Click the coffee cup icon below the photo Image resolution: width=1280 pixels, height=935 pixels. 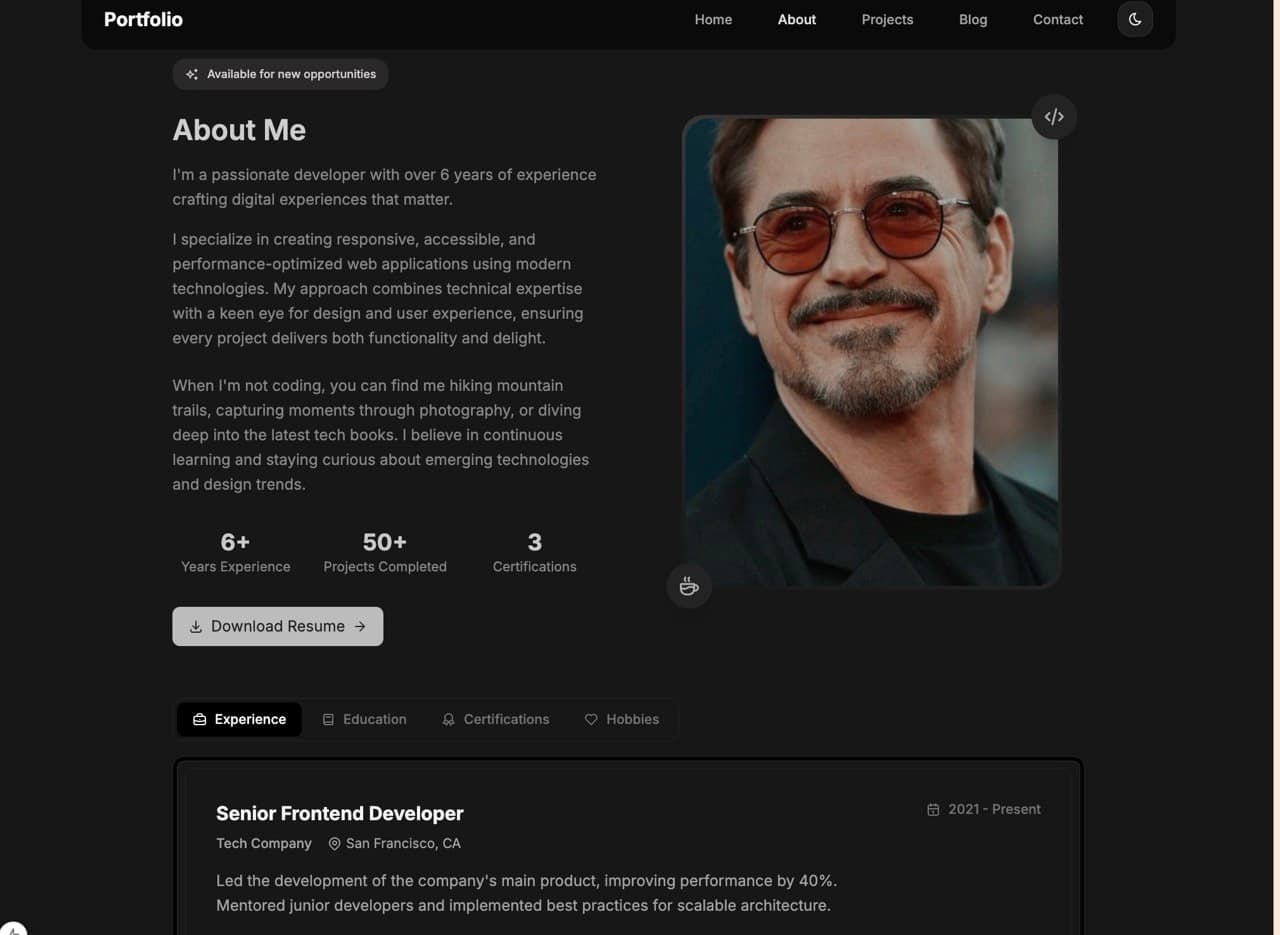[x=689, y=586]
